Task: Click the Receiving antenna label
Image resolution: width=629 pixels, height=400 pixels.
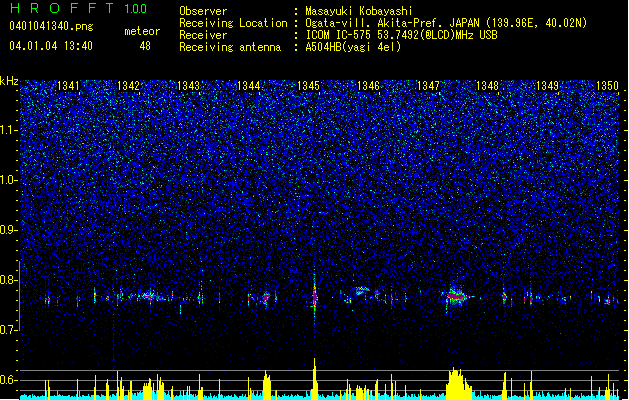Action: tap(230, 47)
